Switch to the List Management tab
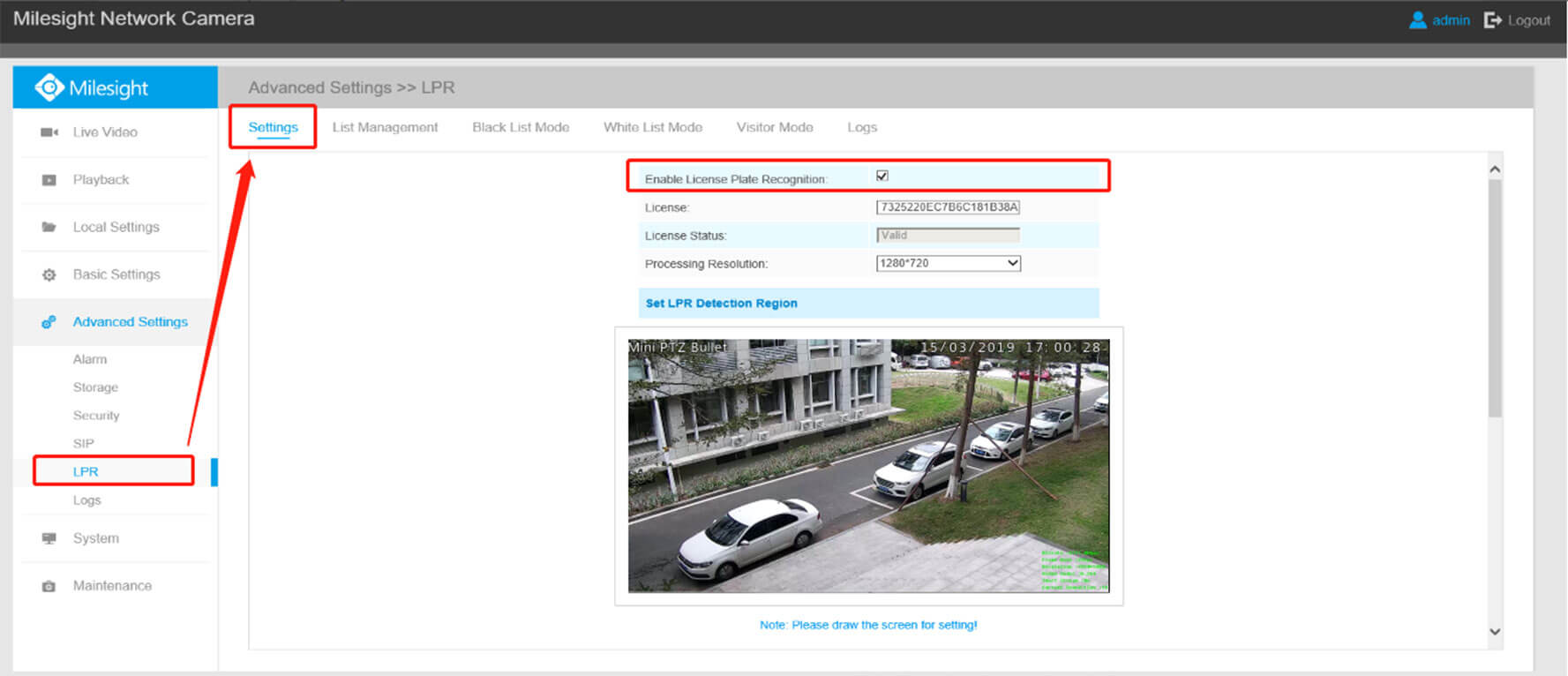Viewport: 1568px width, 676px height. 385,127
